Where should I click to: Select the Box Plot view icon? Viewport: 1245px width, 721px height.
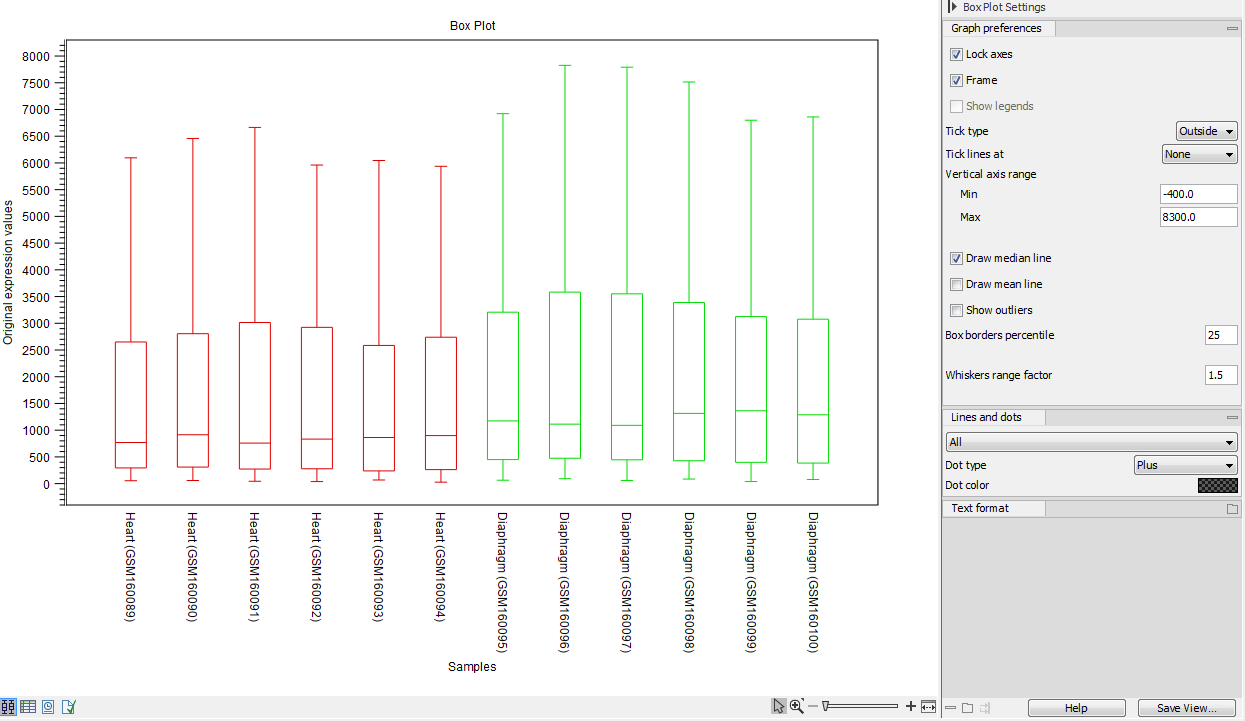point(8,707)
